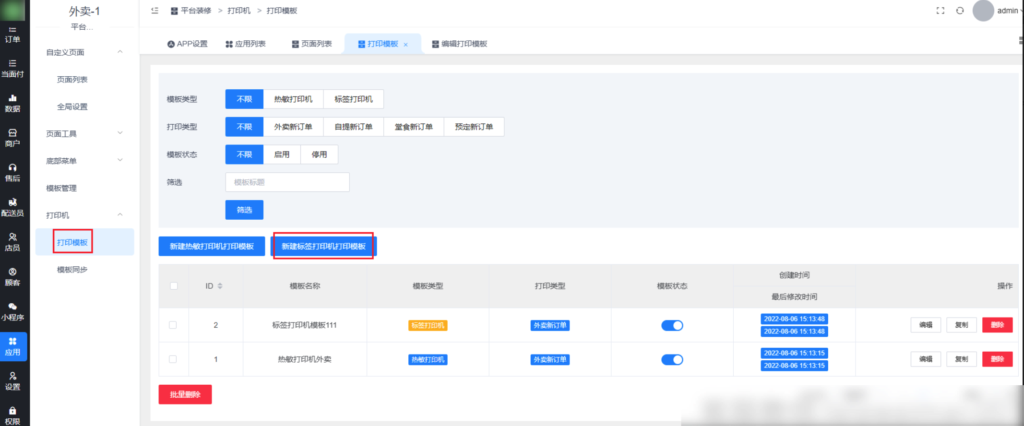Toggle status switch for 热敏打印机外卖
The image size is (1024, 426).
pyautogui.click(x=672, y=359)
